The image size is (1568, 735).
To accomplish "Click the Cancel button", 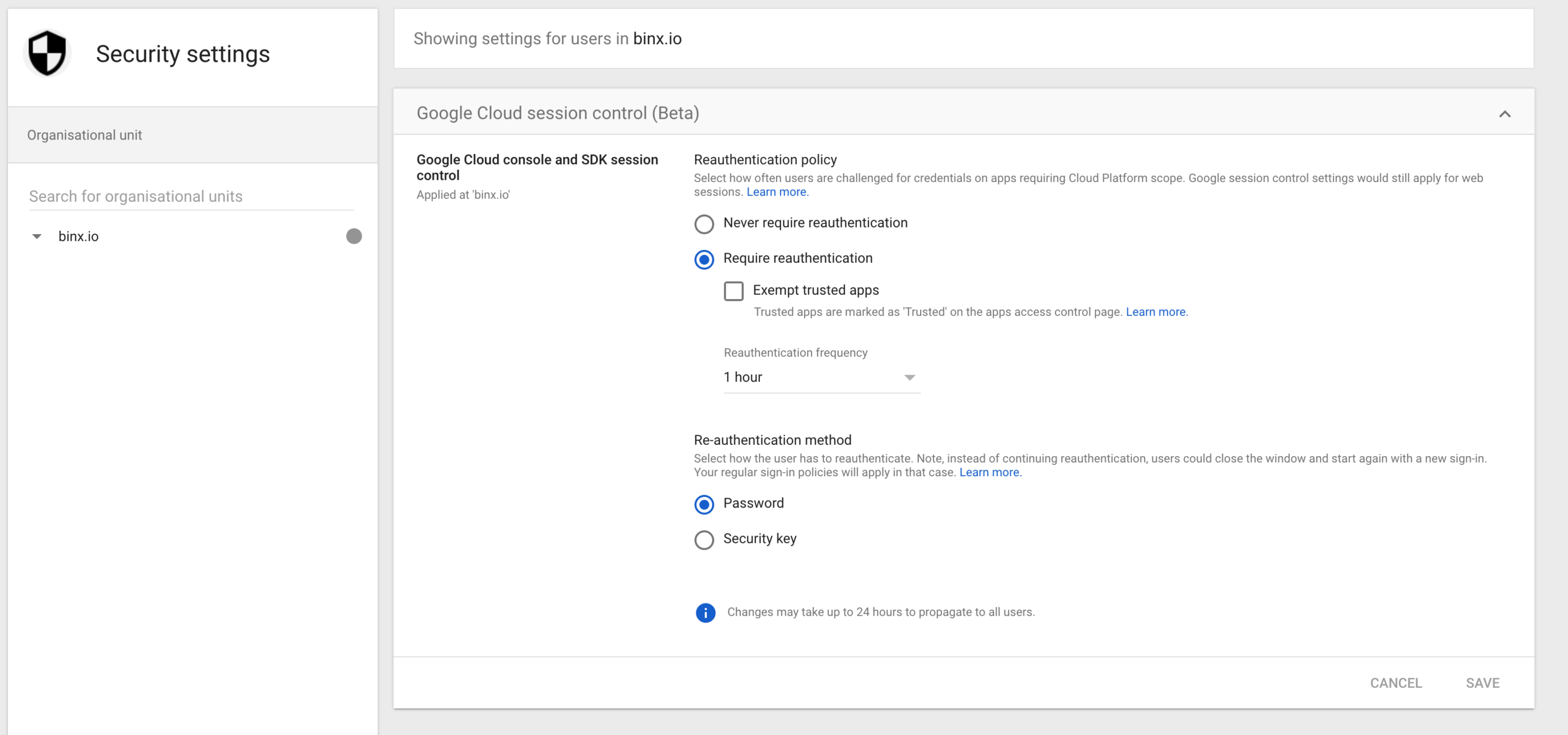I will (x=1395, y=683).
